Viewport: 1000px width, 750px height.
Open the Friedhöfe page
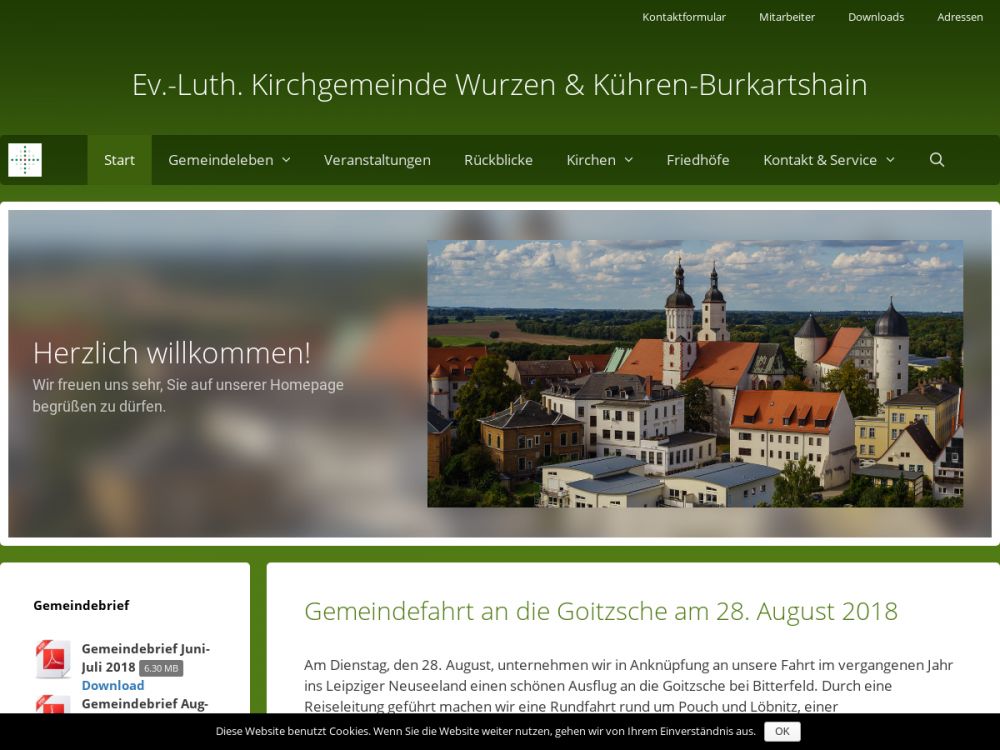pyautogui.click(x=697, y=160)
